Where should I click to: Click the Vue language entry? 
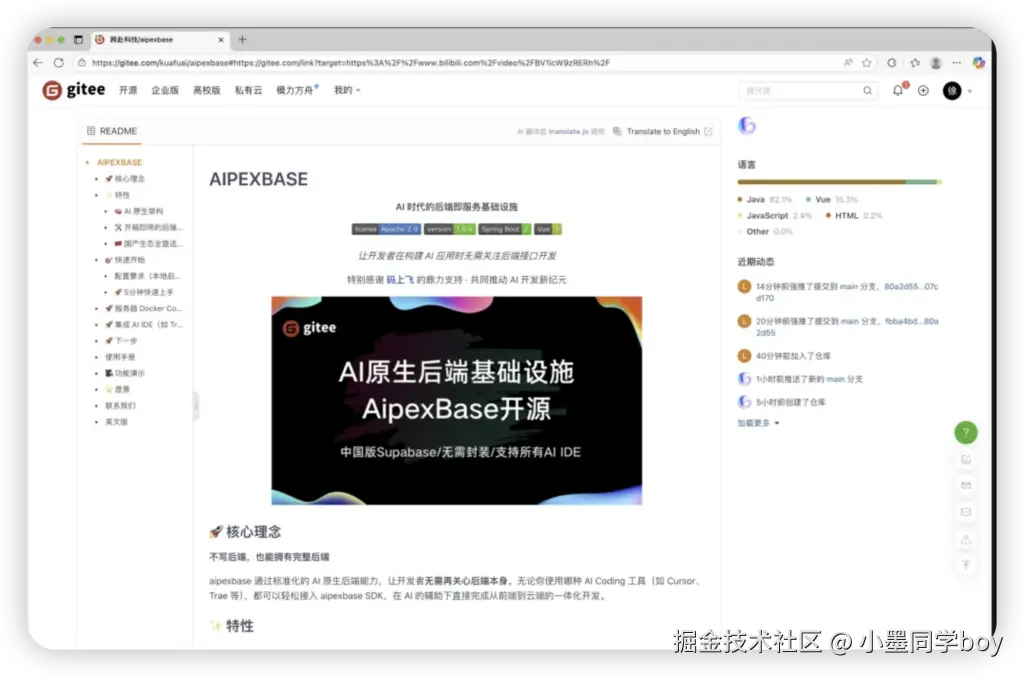pyautogui.click(x=831, y=200)
